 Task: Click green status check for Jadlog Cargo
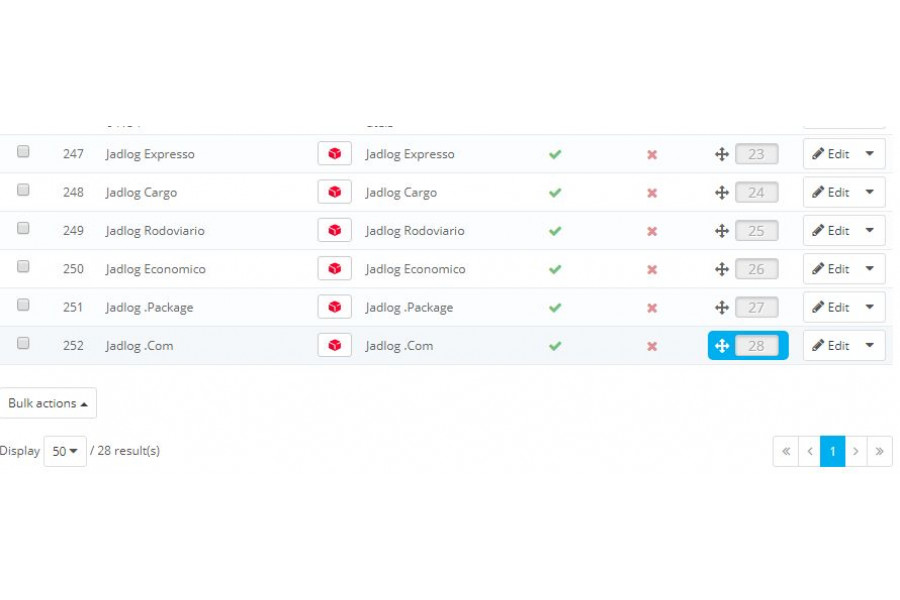click(x=555, y=193)
